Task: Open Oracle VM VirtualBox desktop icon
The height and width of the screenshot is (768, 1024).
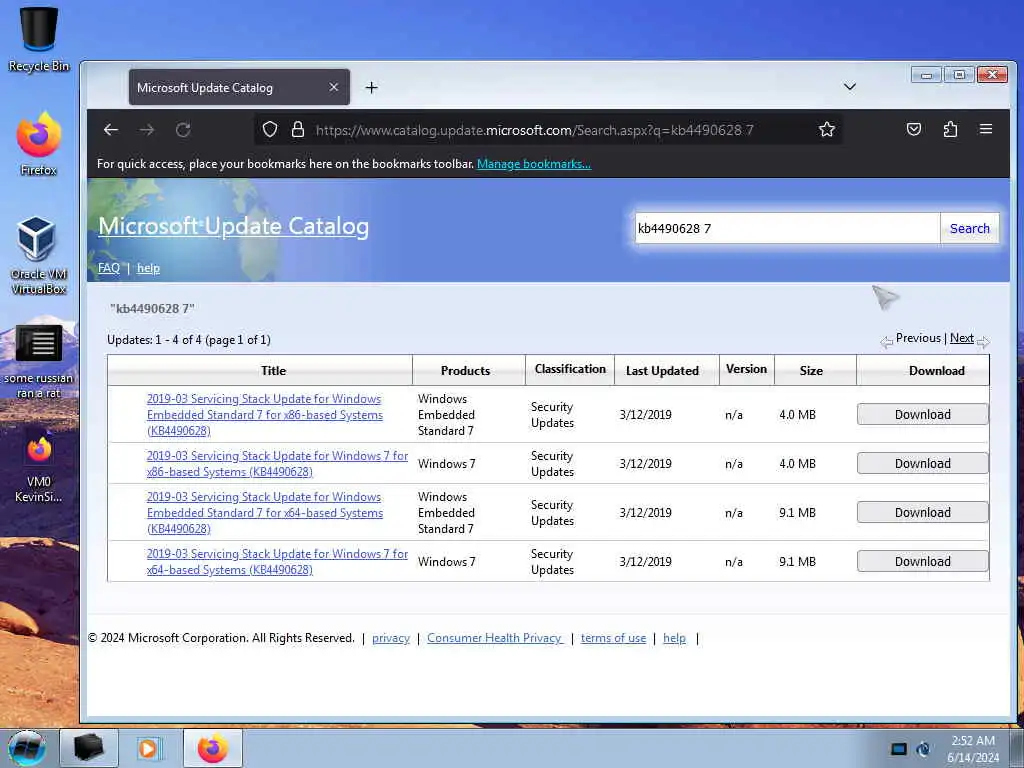Action: pyautogui.click(x=39, y=255)
